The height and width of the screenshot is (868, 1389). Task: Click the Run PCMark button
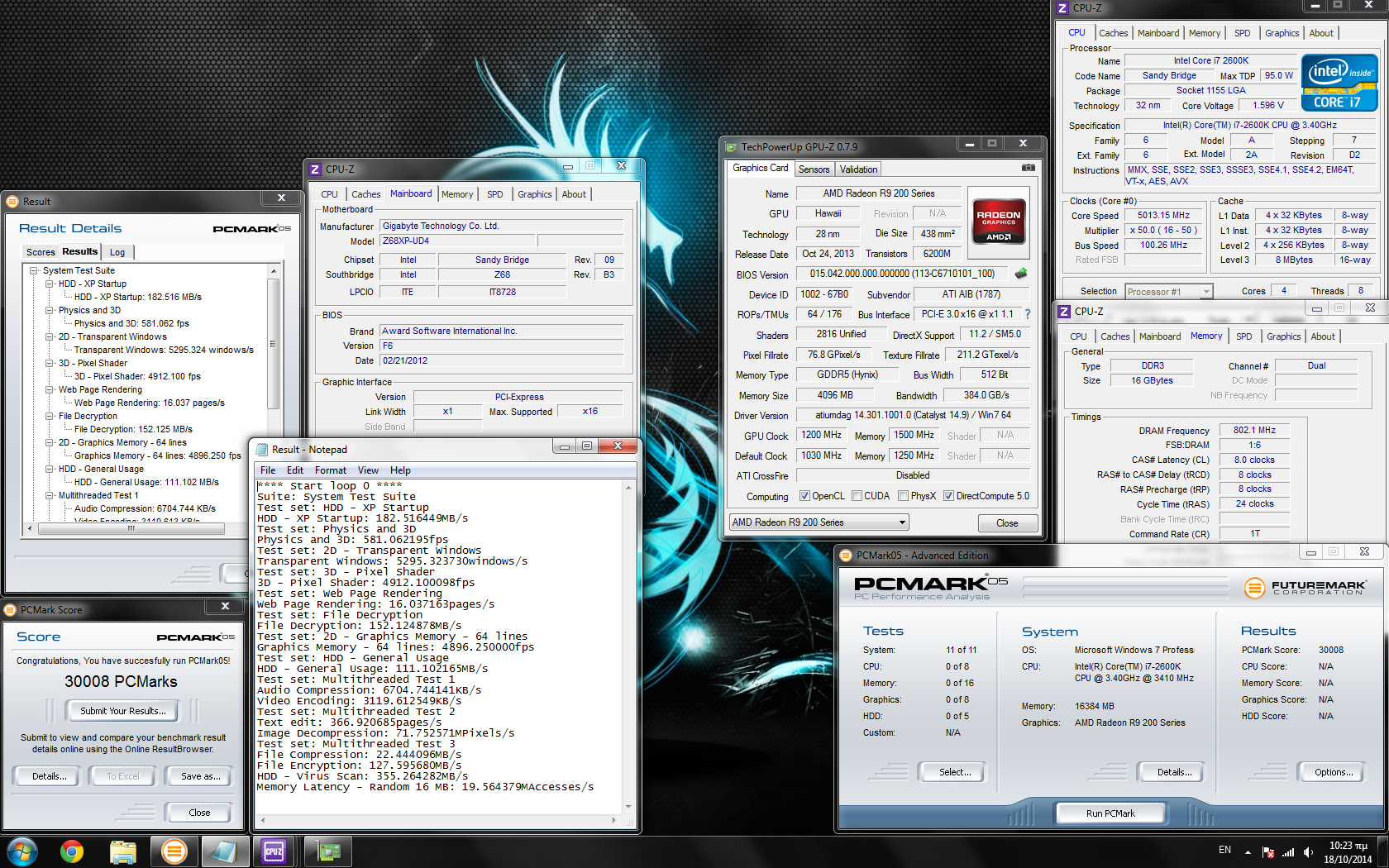[x=1110, y=813]
